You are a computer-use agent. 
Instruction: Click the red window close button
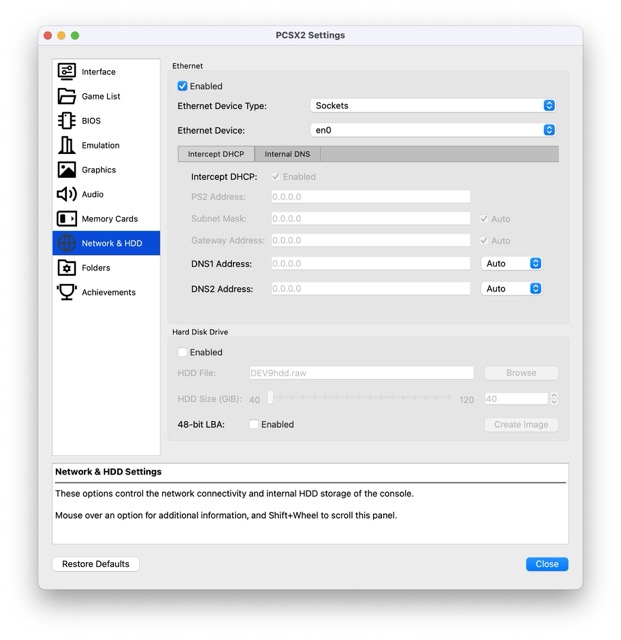(x=48, y=36)
